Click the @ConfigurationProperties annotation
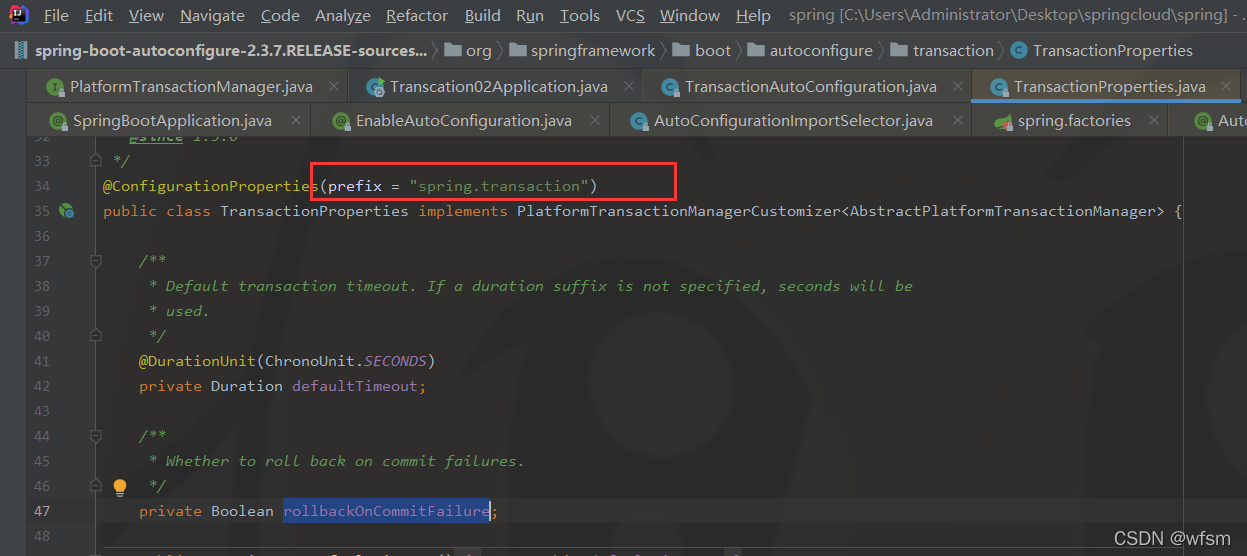This screenshot has height=556, width=1247. [210, 186]
